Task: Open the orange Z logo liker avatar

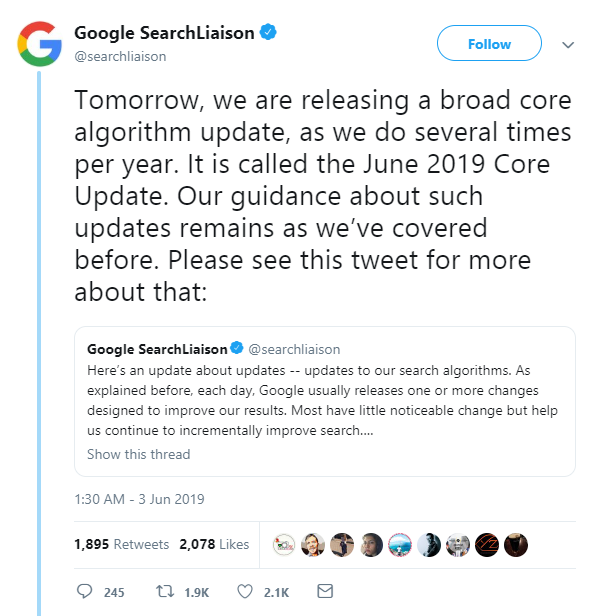Action: pyautogui.click(x=487, y=545)
